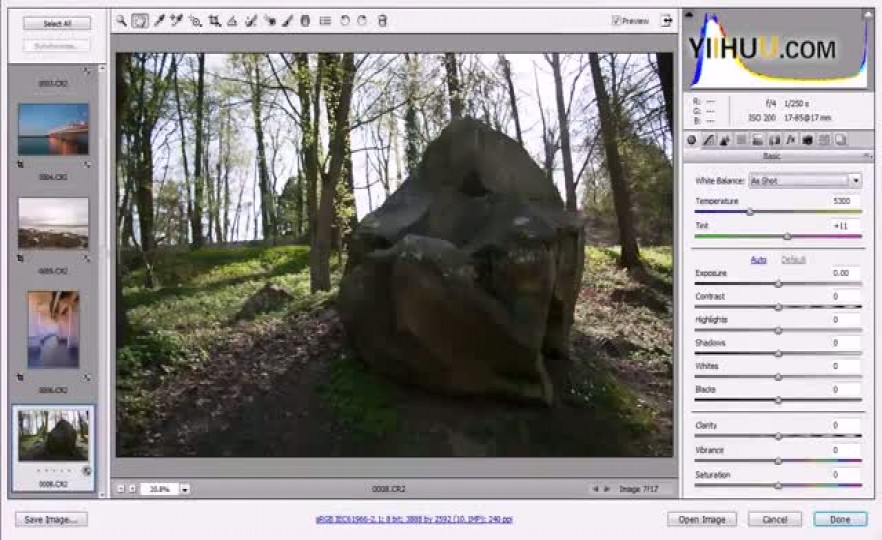Click the Default tone link

(793, 259)
